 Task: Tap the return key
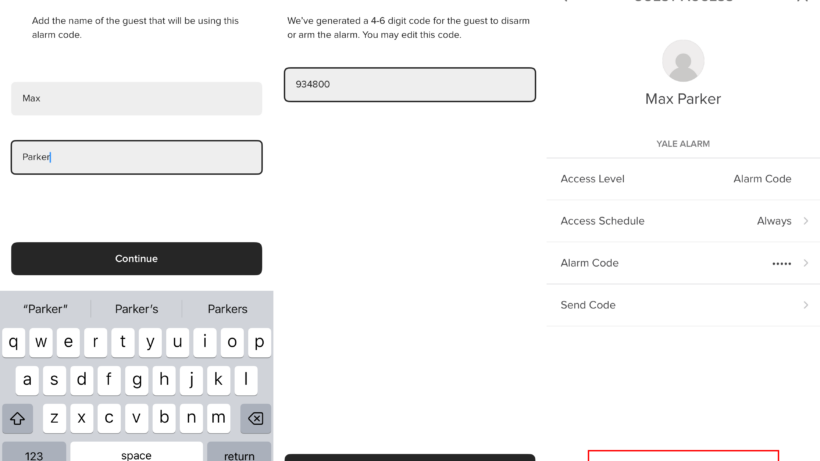tap(239, 452)
